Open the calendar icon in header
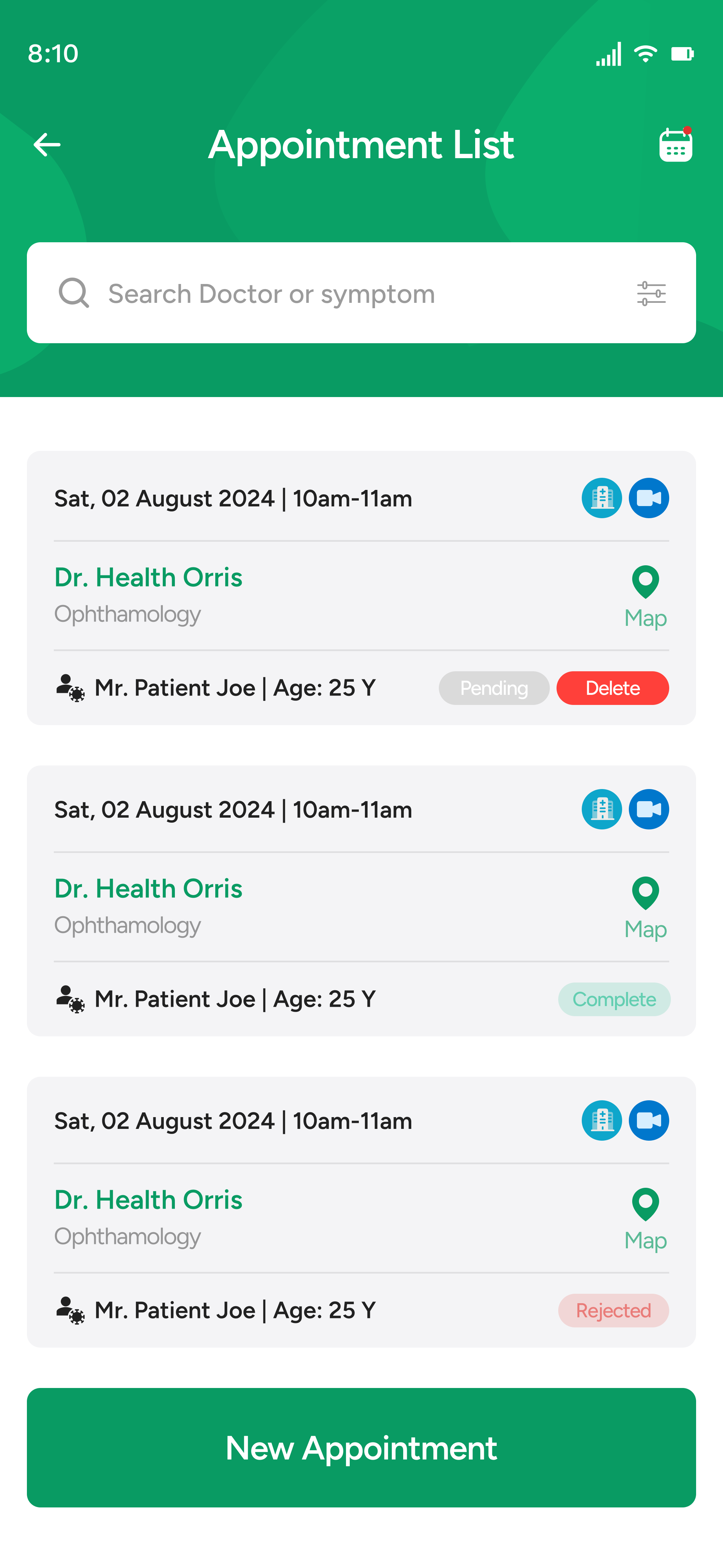This screenshot has width=723, height=1568. click(x=675, y=145)
